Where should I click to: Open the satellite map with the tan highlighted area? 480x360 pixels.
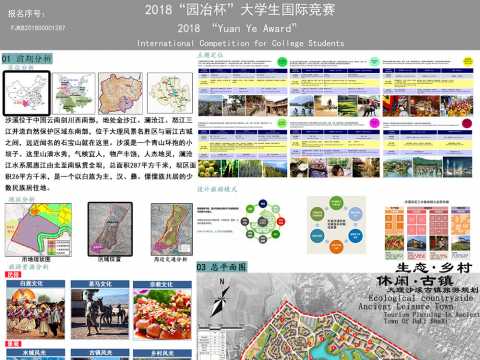(x=172, y=229)
